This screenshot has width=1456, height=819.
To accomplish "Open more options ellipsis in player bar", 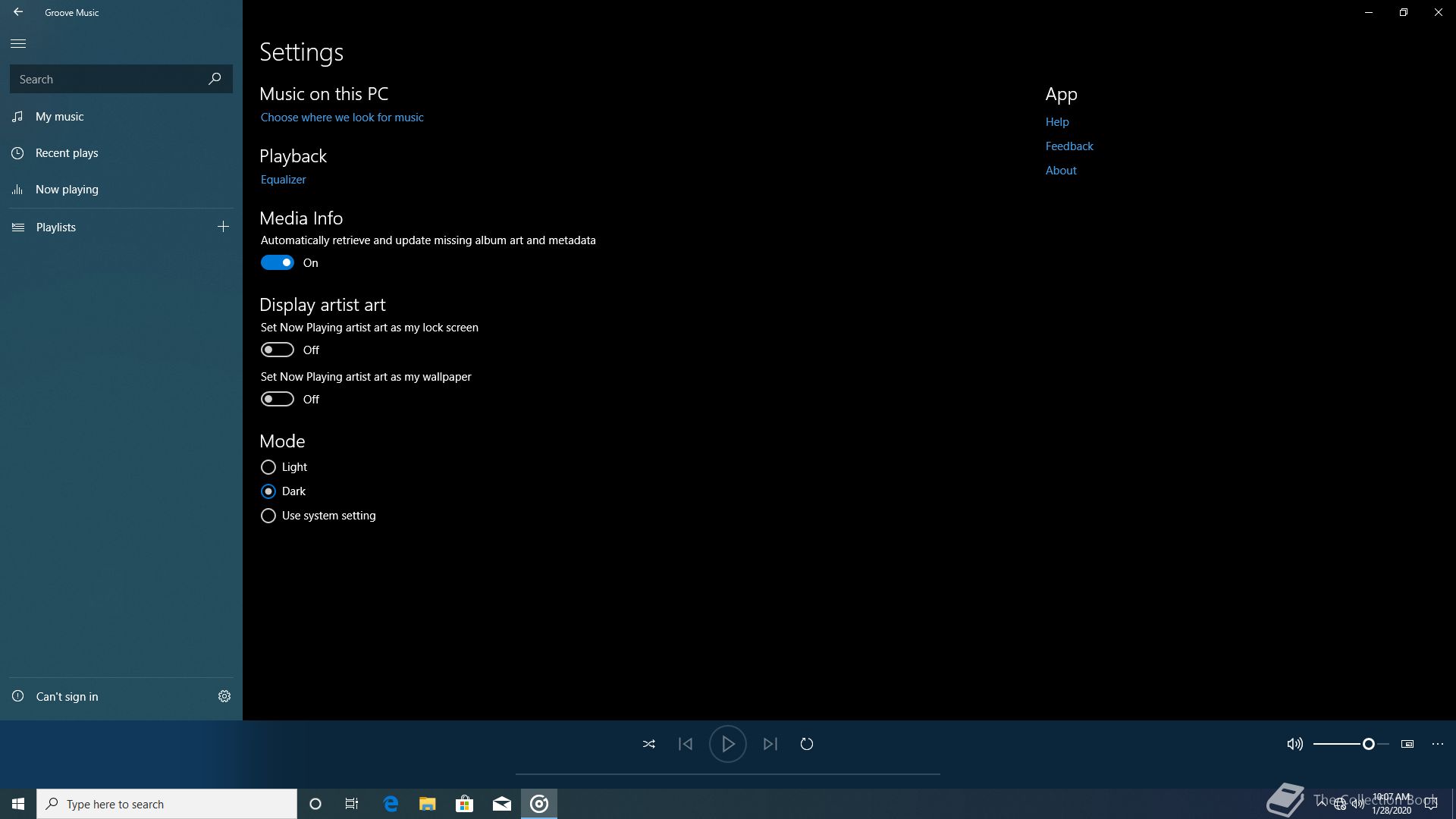I will click(1438, 744).
